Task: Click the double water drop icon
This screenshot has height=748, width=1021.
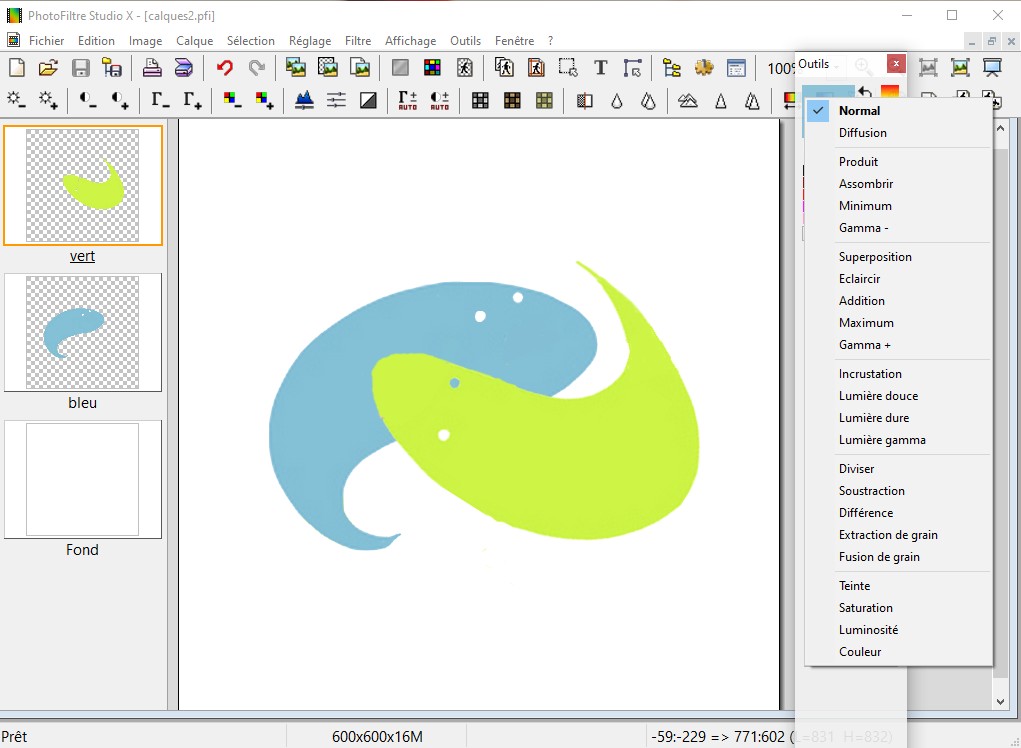Action: (x=649, y=100)
